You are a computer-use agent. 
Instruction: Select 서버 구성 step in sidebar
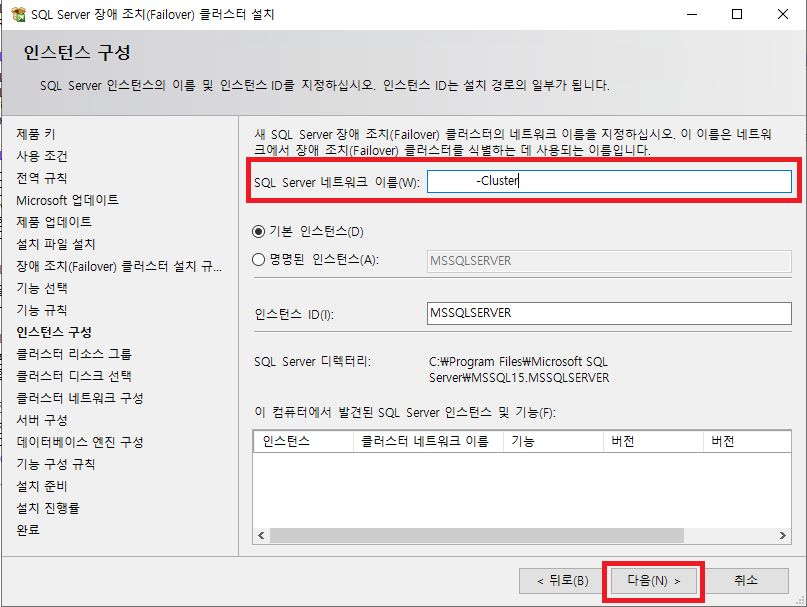(x=42, y=420)
